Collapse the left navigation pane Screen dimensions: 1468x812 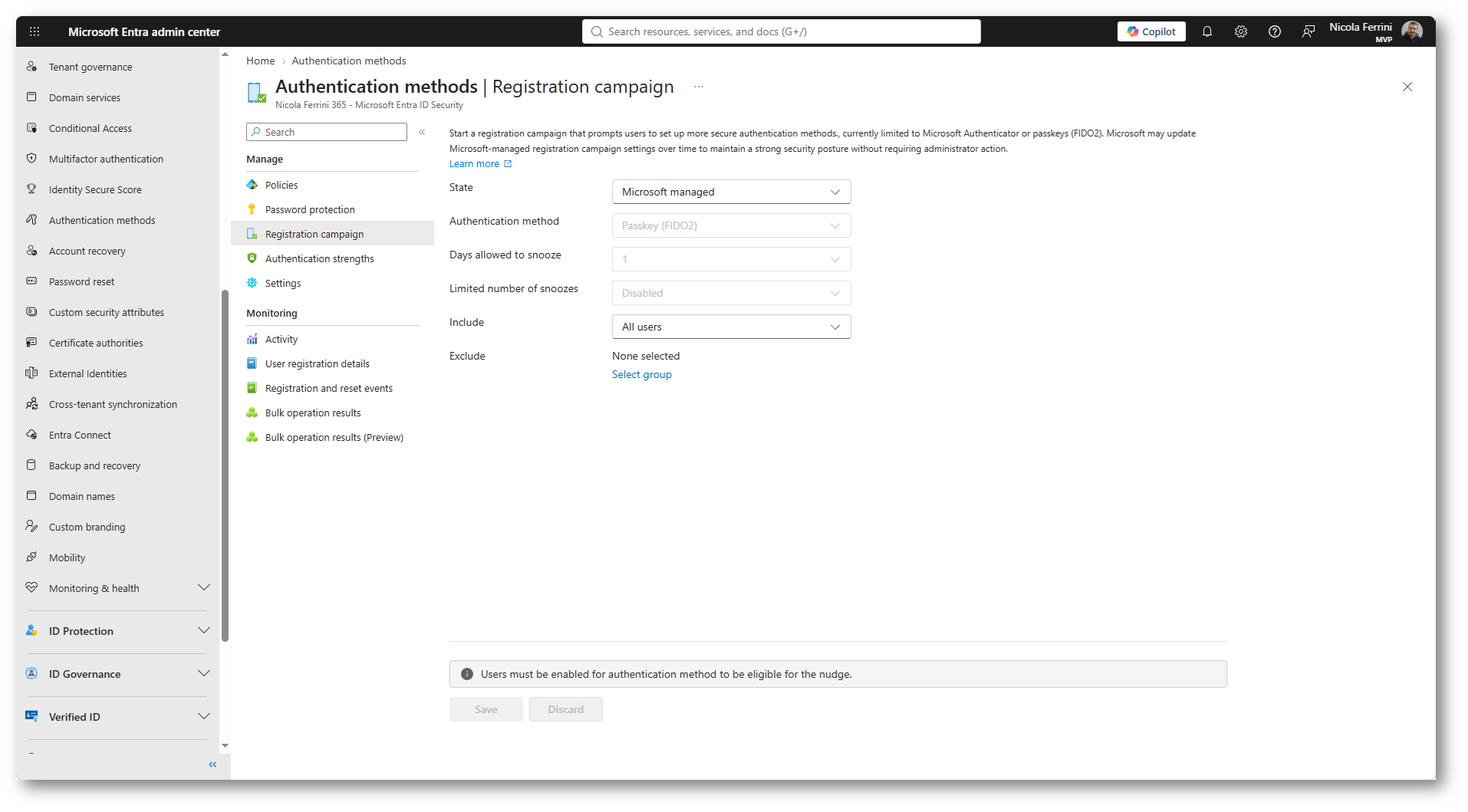coord(212,764)
